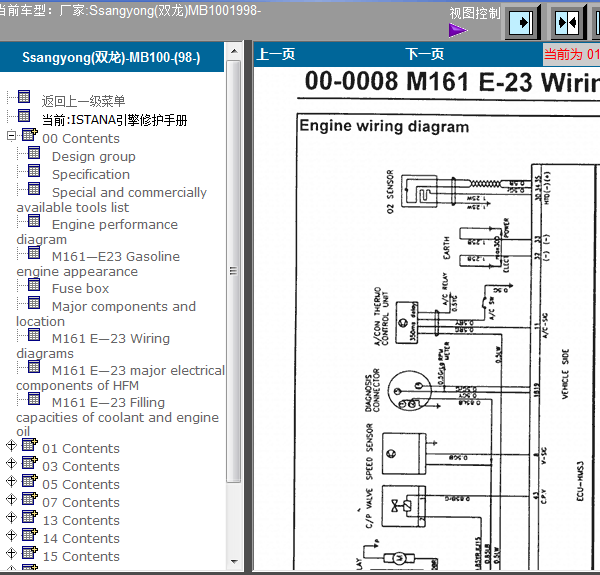Click the page icon beside Major components
This screenshot has width=600, height=575.
click(x=34, y=303)
